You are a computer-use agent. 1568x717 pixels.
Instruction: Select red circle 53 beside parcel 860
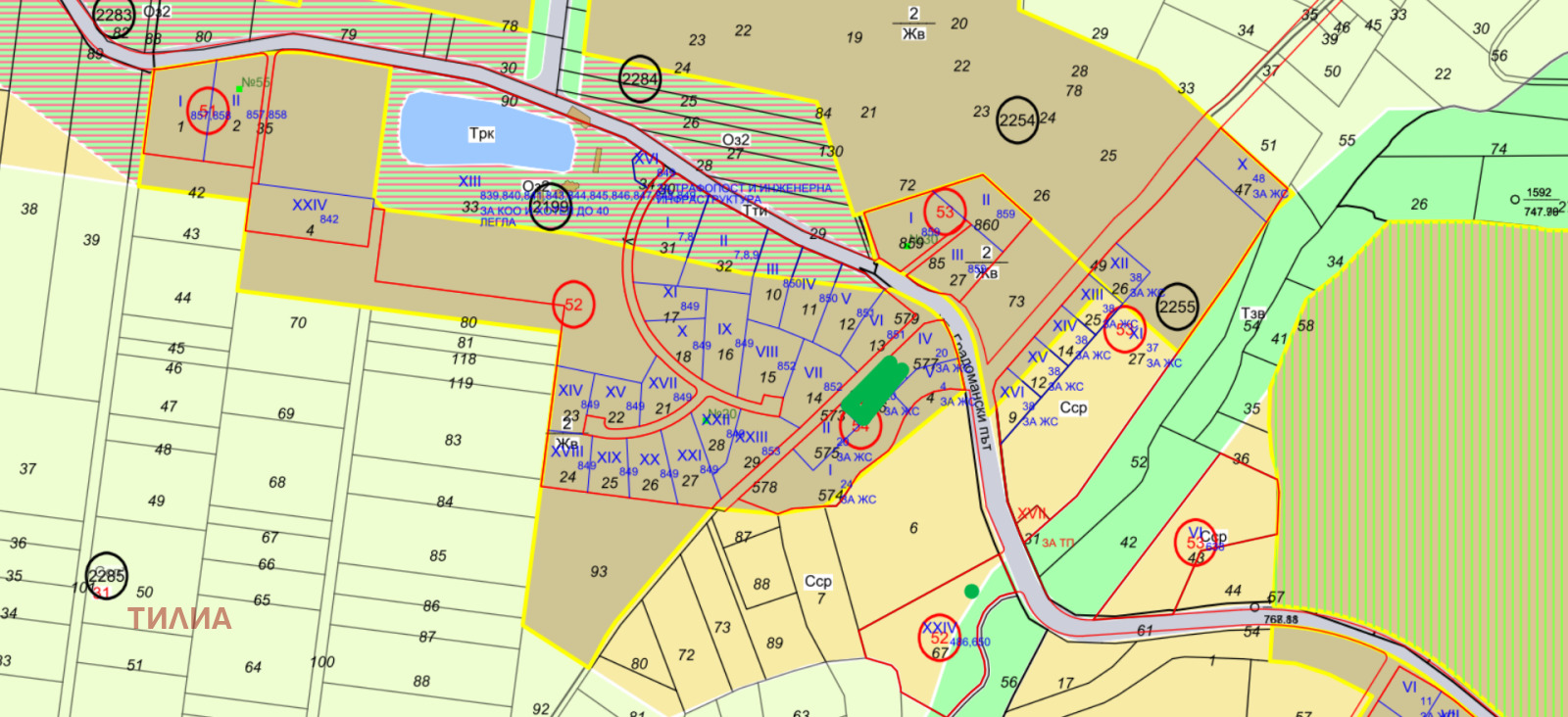[945, 212]
